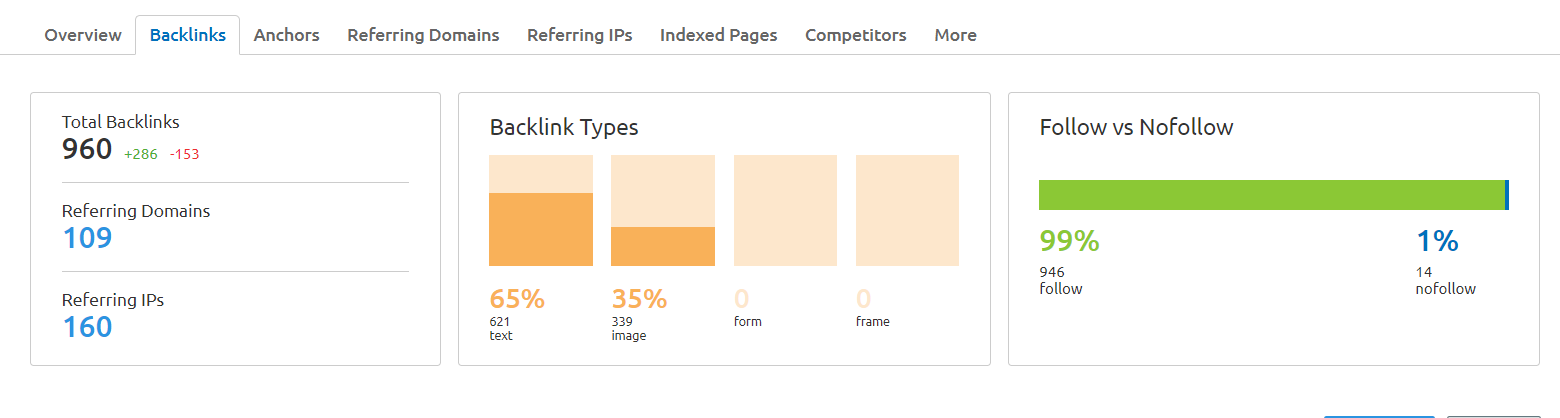The image size is (1560, 418).
Task: Open the Referring Domains tab
Action: 423,35
